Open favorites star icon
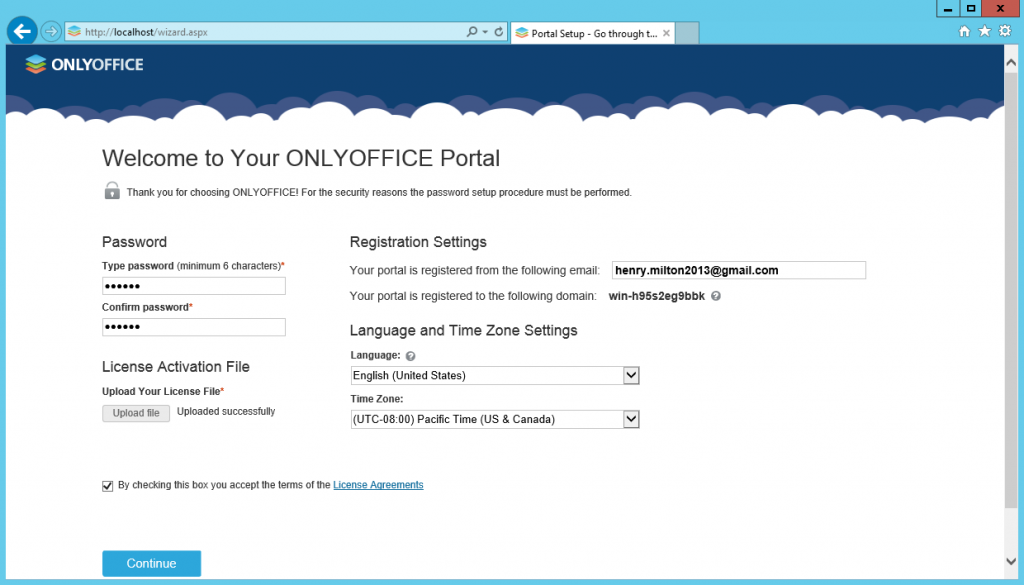This screenshot has width=1024, height=585. coord(984,31)
